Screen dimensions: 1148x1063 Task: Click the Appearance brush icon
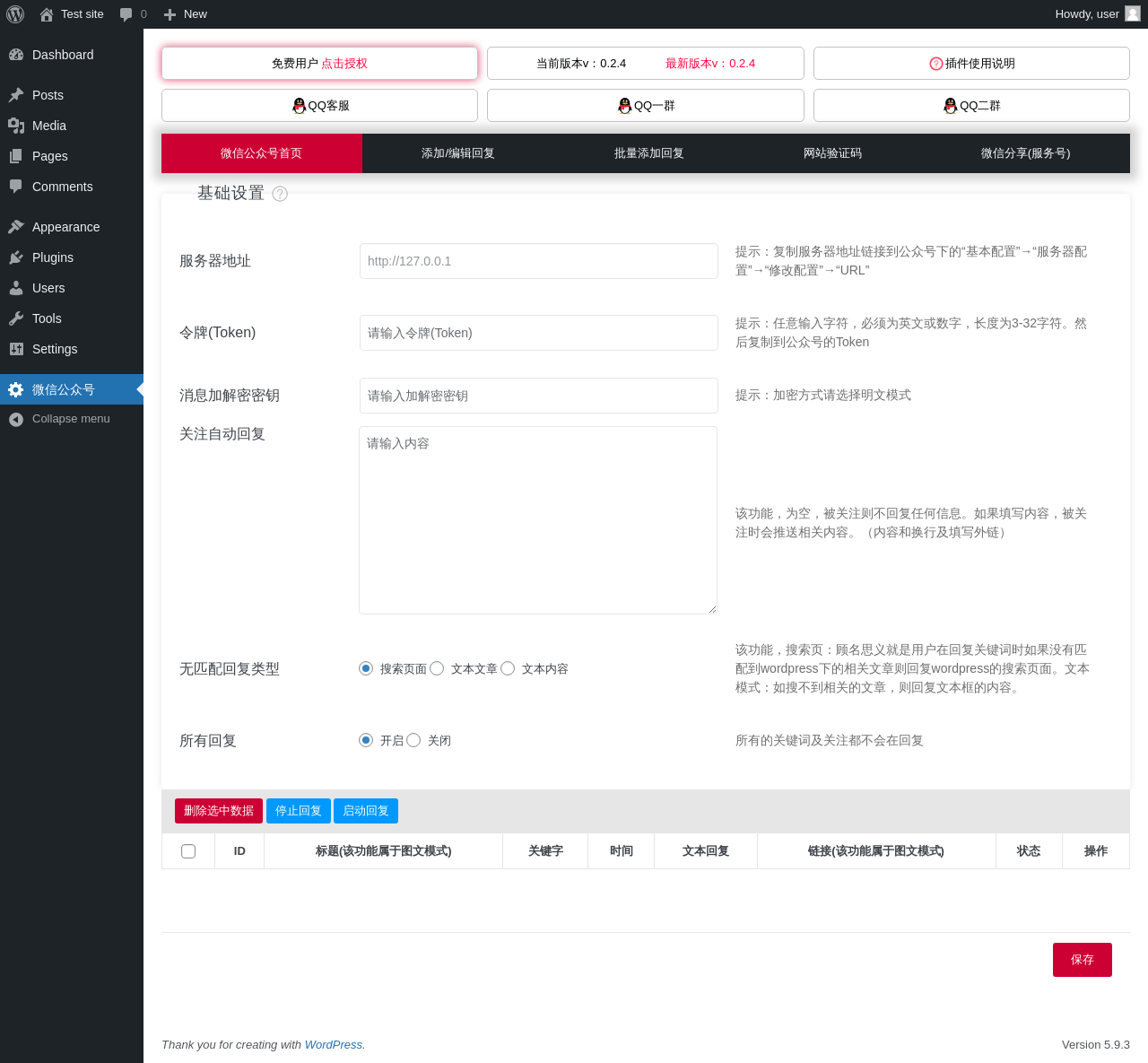[16, 227]
